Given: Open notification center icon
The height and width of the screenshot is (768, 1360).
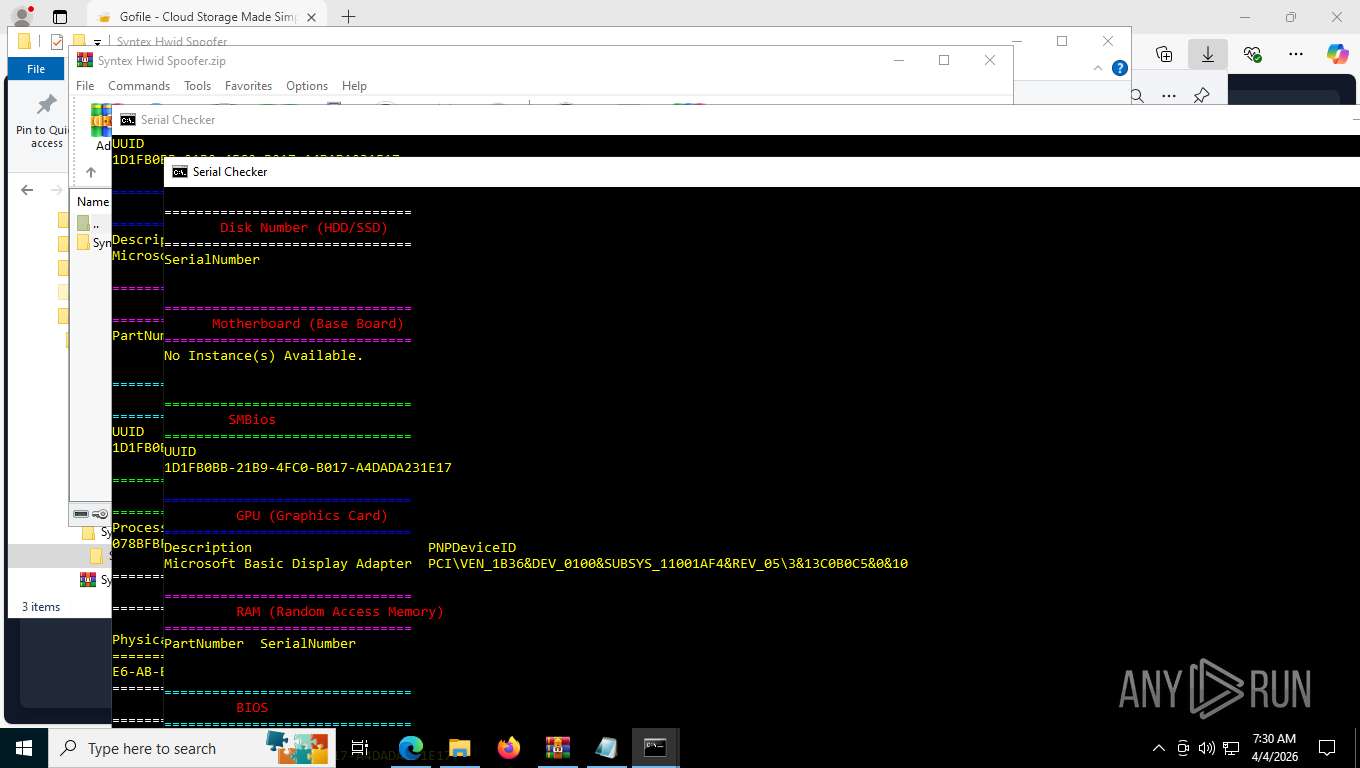Looking at the screenshot, I should 1327,748.
